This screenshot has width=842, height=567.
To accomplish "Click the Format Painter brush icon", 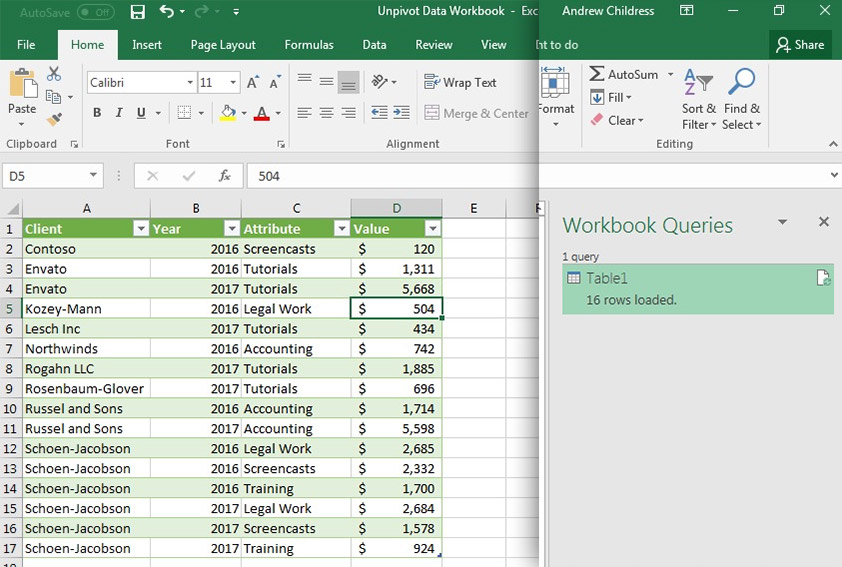I will (x=54, y=119).
